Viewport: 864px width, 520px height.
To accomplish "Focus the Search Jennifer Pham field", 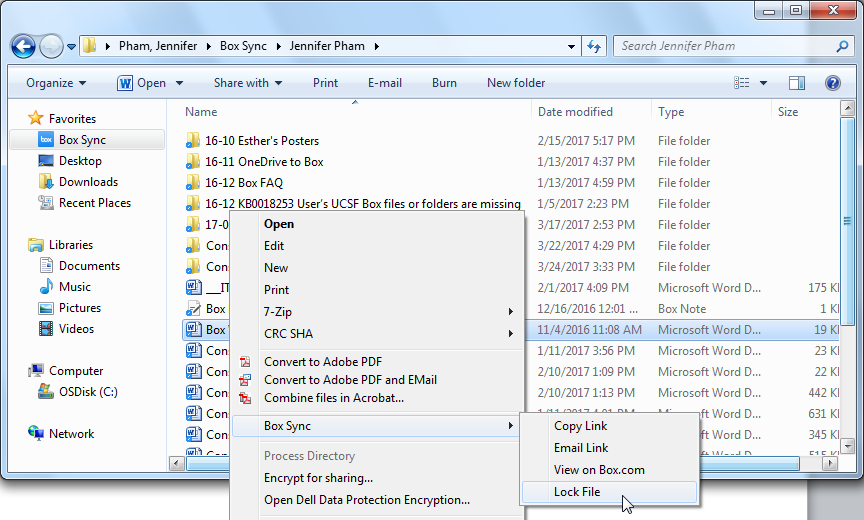I will click(x=733, y=46).
